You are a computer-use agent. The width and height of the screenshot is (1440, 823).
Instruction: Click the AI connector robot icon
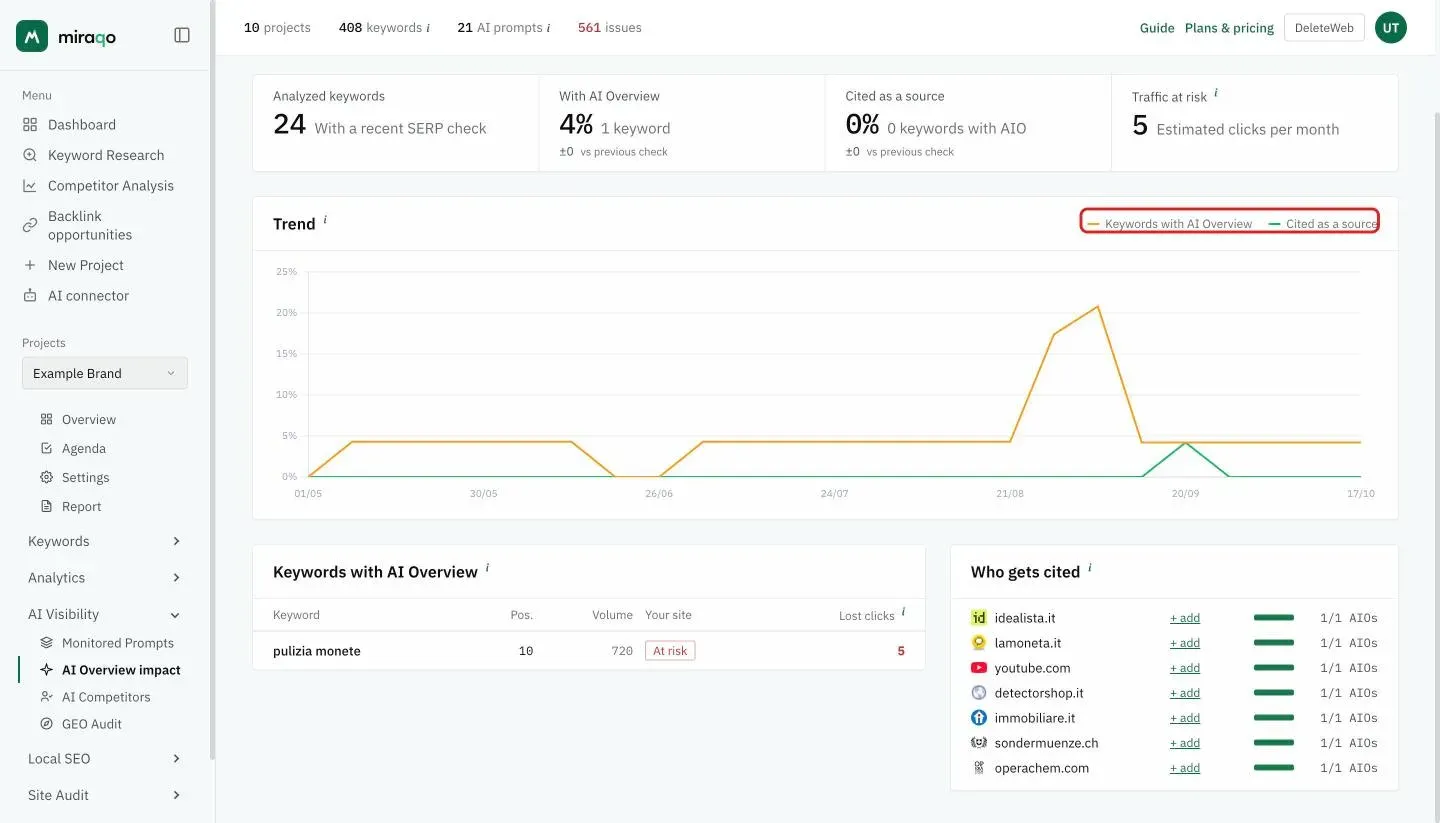click(x=30, y=296)
